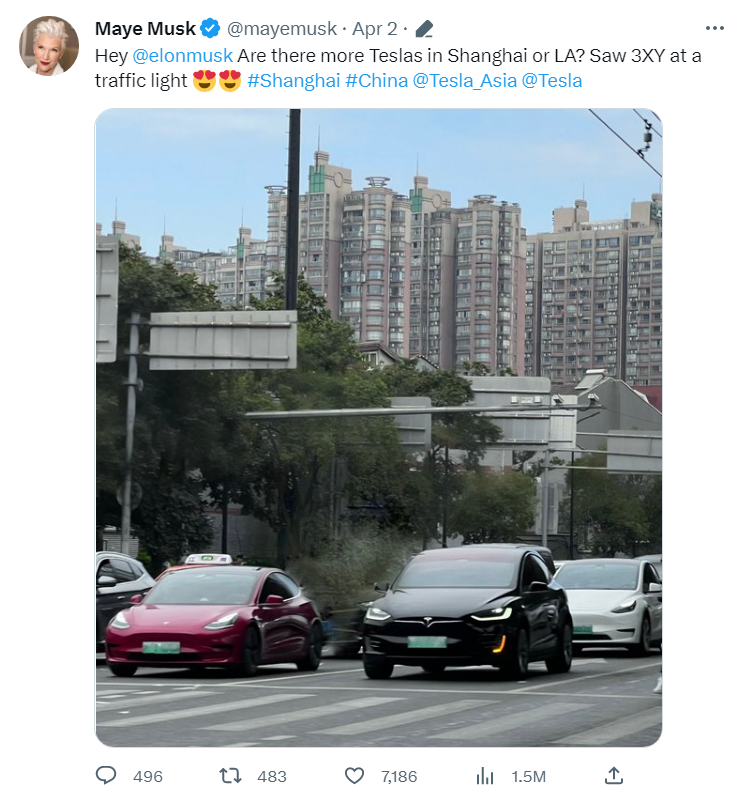Click the blue verified badge
Image resolution: width=743 pixels, height=801 pixels.
tap(210, 28)
